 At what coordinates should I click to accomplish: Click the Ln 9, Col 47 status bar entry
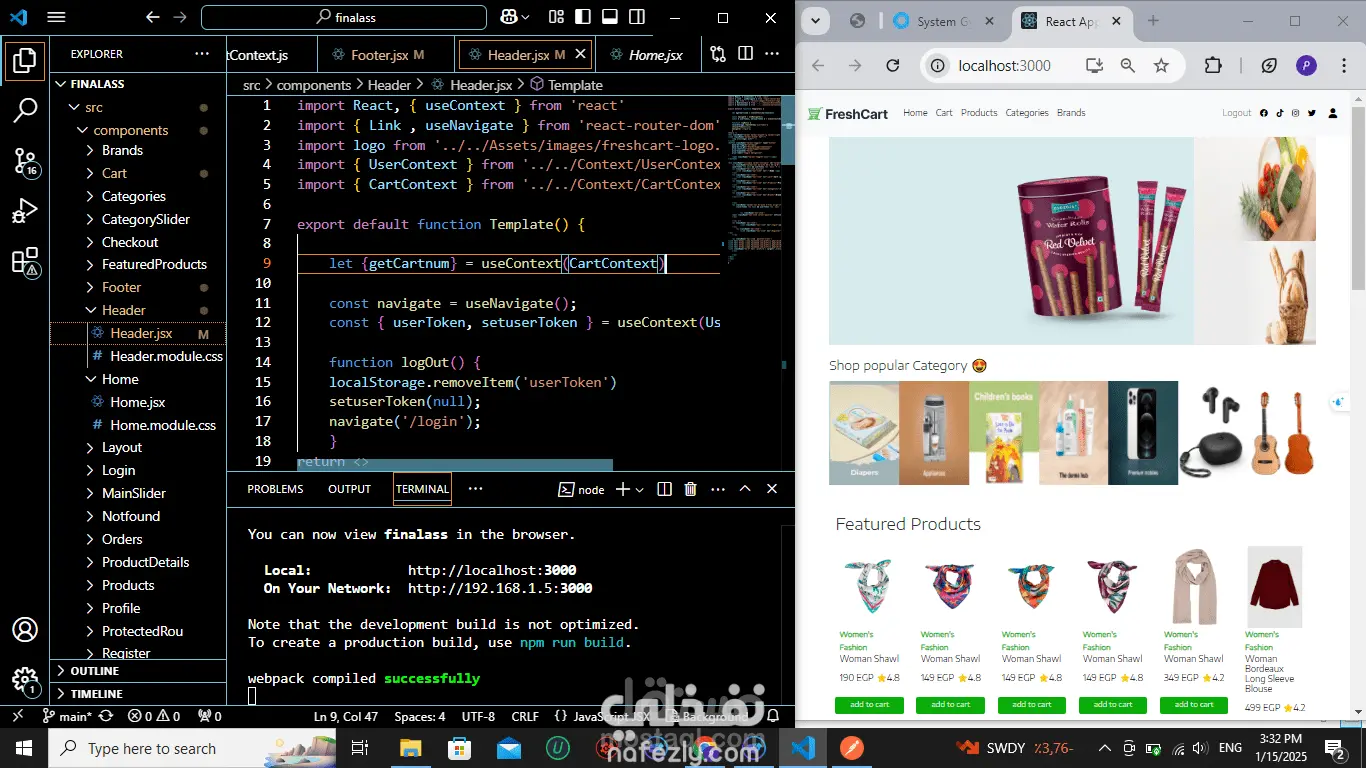pos(346,716)
